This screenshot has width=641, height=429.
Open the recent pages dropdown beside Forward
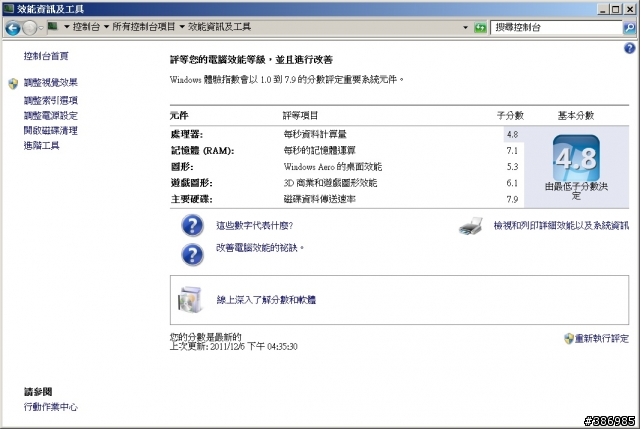pos(40,28)
